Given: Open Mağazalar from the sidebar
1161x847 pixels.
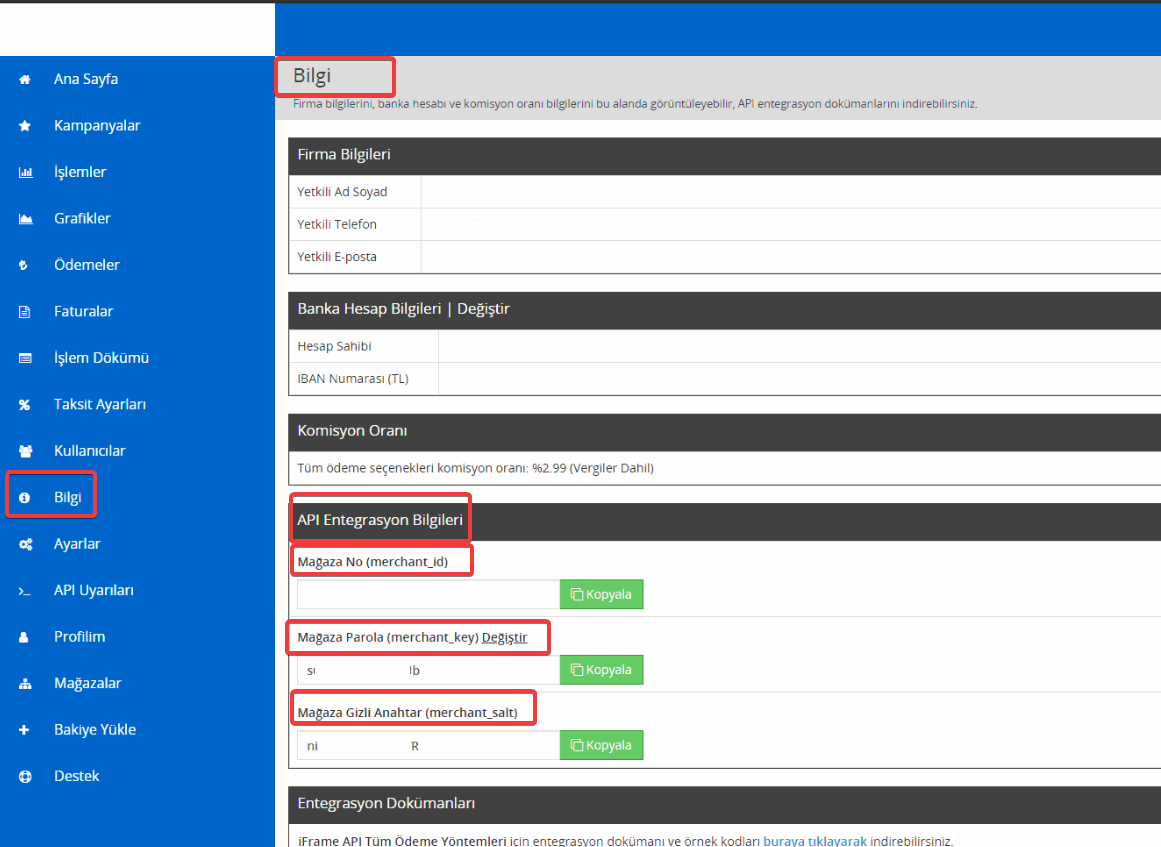Looking at the screenshot, I should (87, 683).
